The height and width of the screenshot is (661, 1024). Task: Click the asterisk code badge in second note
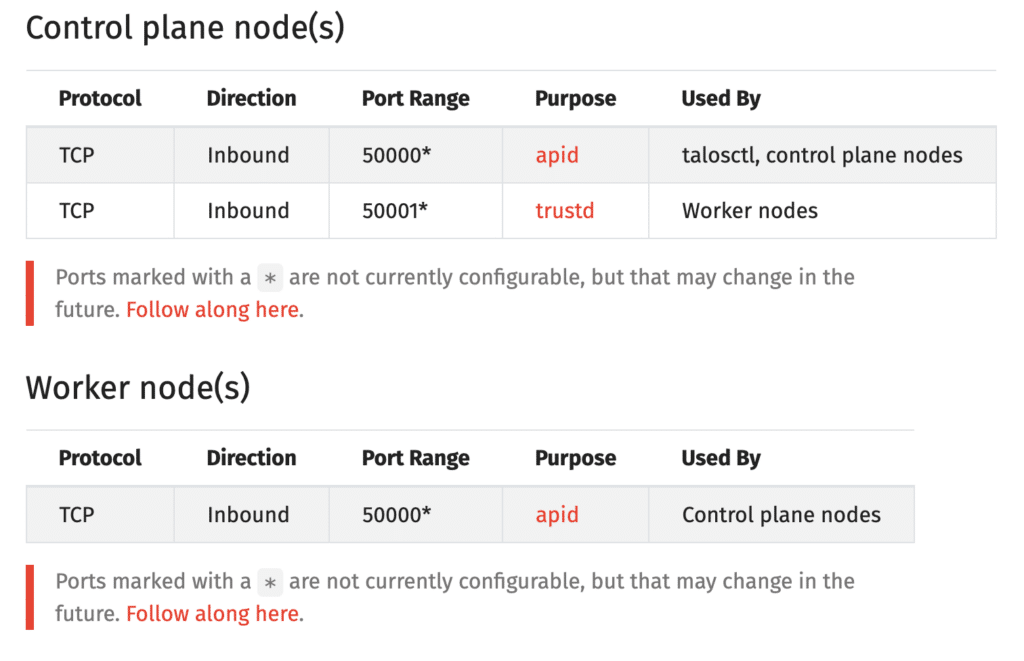coord(270,582)
